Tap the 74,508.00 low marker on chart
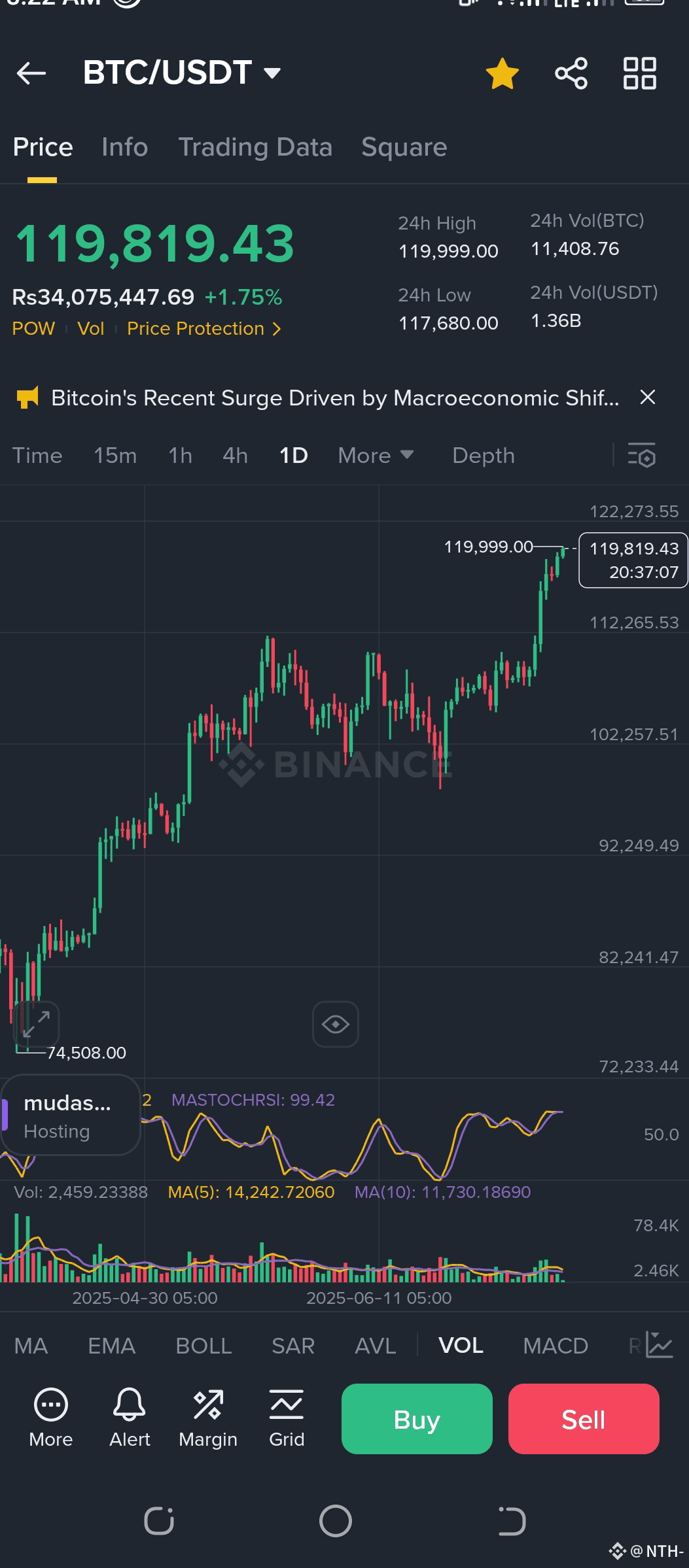 [86, 1053]
